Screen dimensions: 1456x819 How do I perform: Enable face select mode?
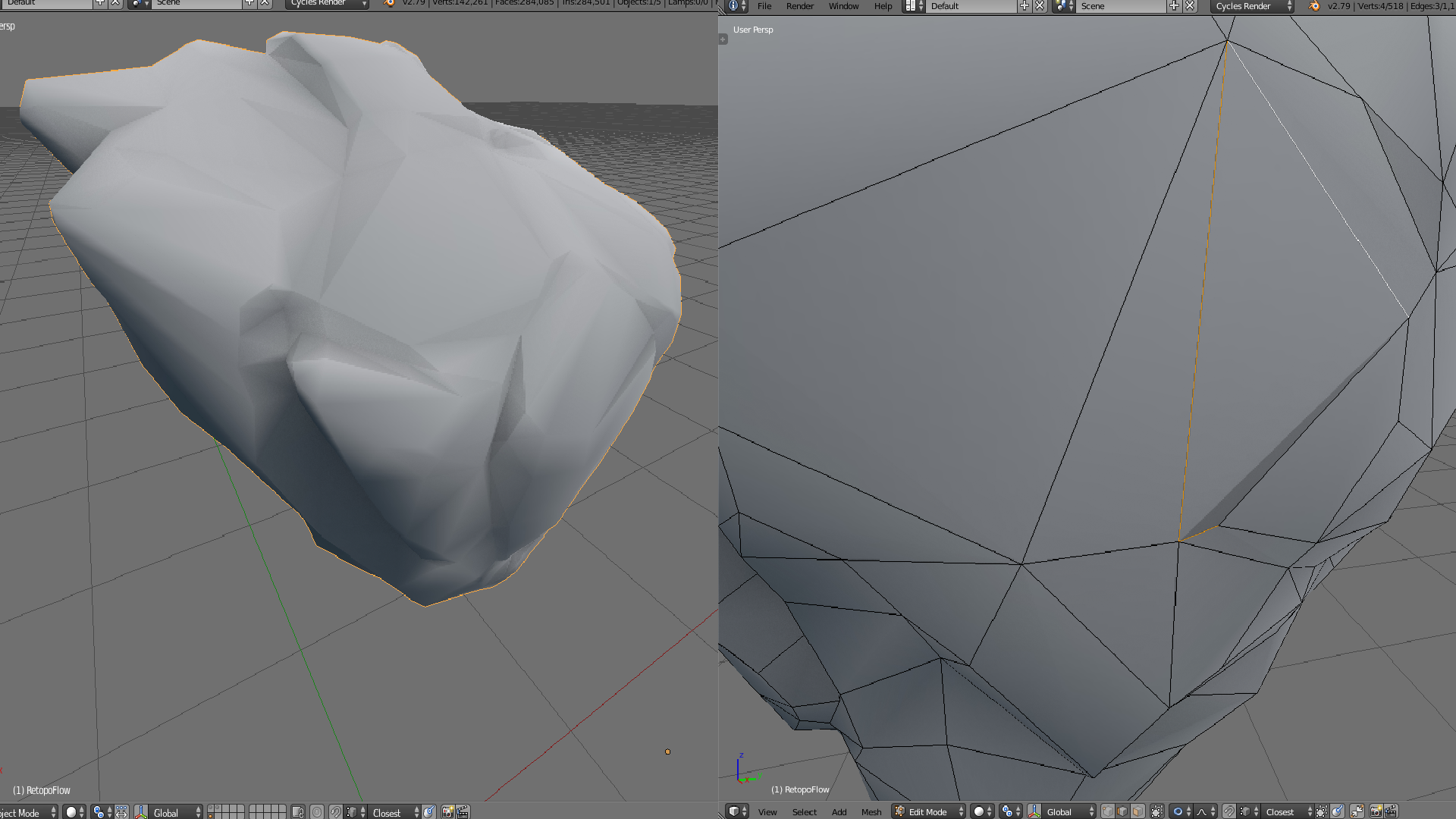1137,811
